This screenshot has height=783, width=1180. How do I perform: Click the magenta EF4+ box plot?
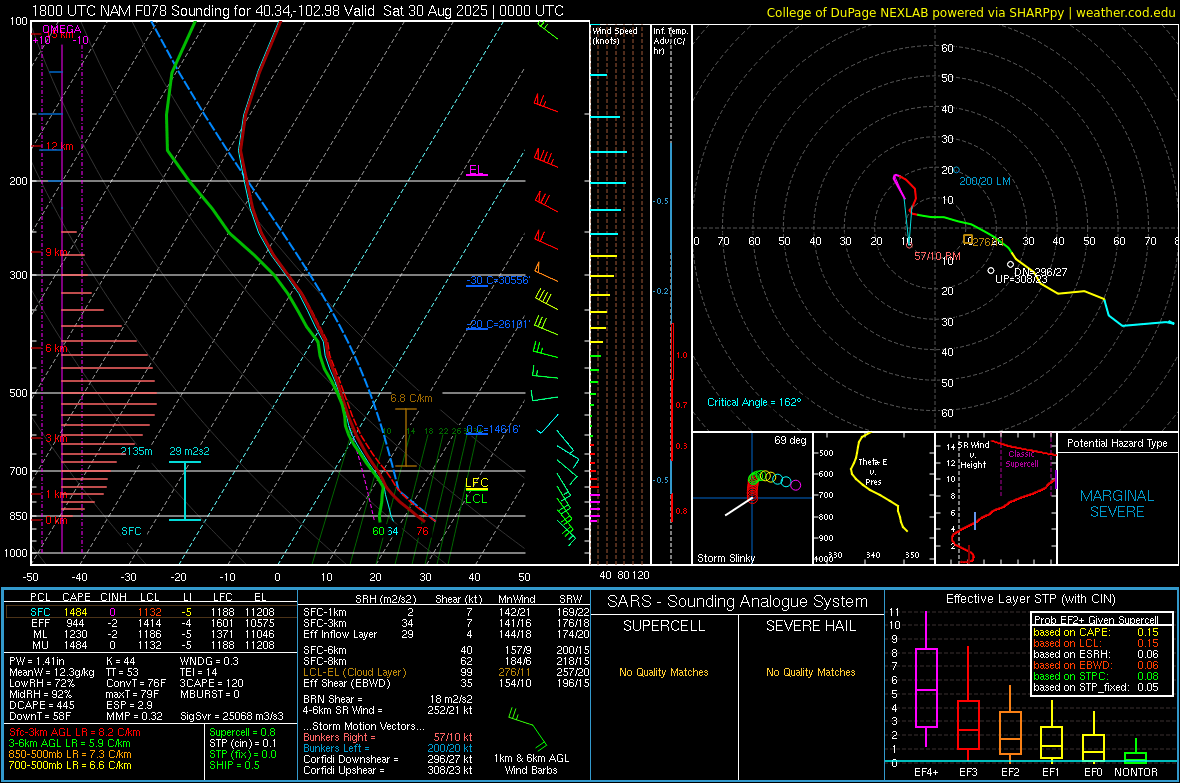tap(926, 679)
